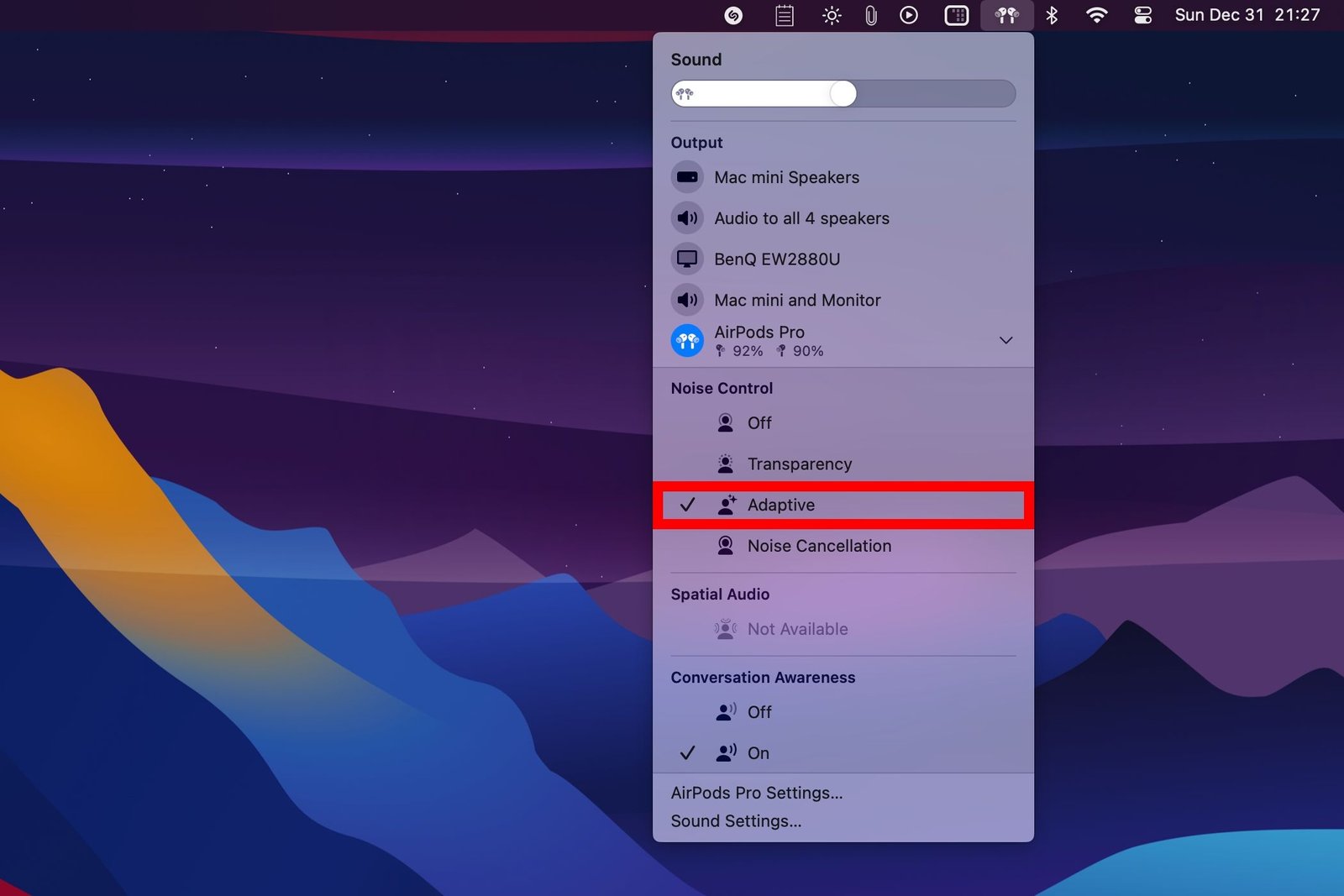
Task: Click the clipboard notes menu bar icon
Action: click(785, 15)
